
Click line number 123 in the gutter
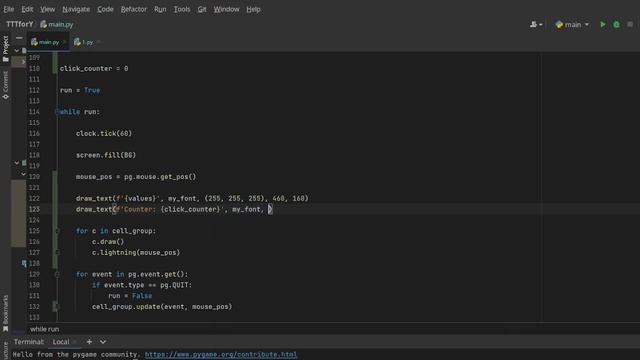tap(34, 209)
